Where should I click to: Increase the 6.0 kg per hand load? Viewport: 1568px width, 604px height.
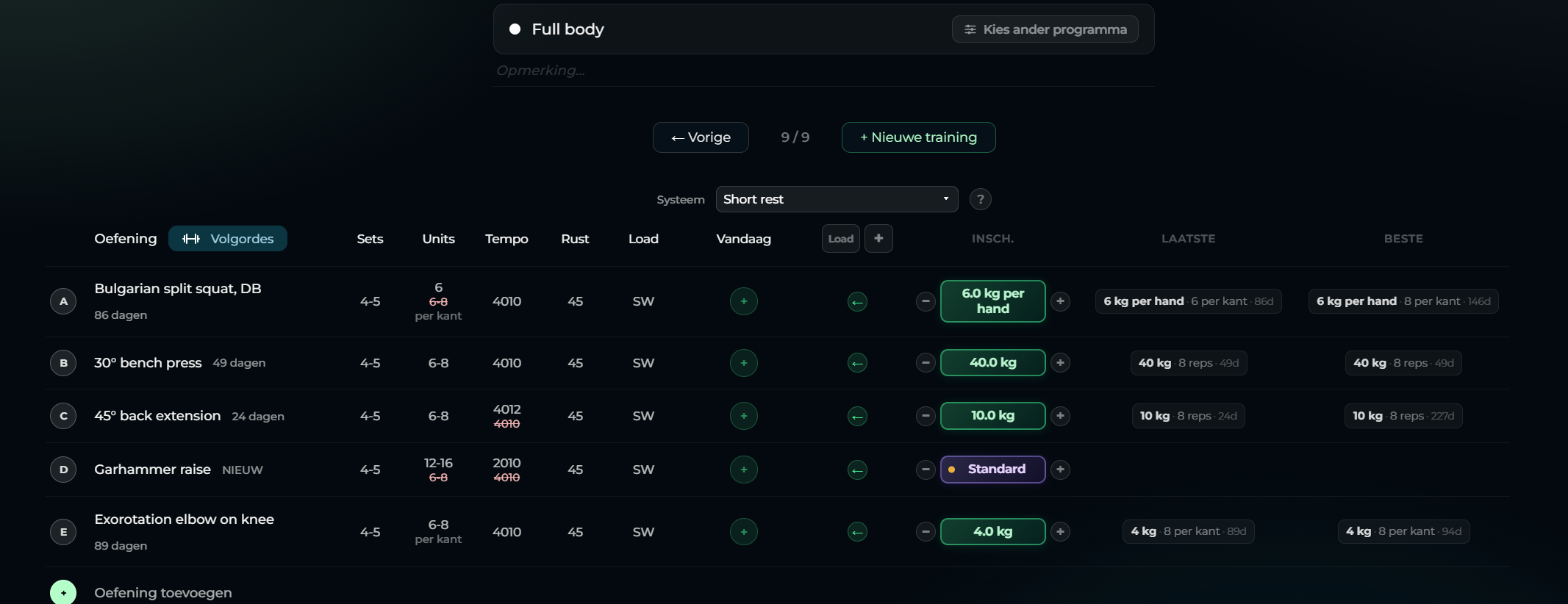click(x=1060, y=301)
